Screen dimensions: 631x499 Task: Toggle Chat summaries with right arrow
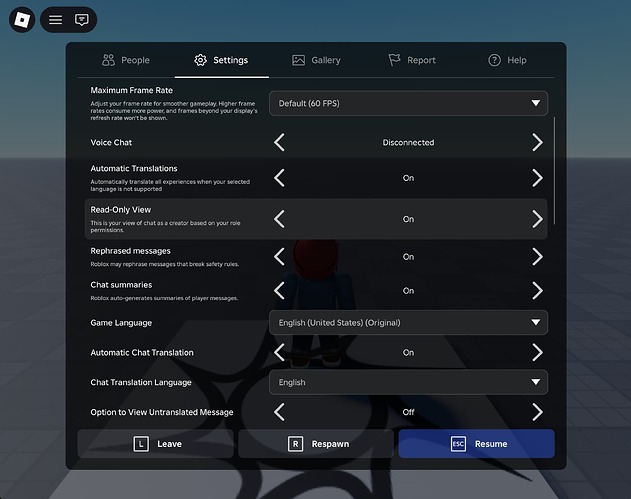(x=537, y=291)
